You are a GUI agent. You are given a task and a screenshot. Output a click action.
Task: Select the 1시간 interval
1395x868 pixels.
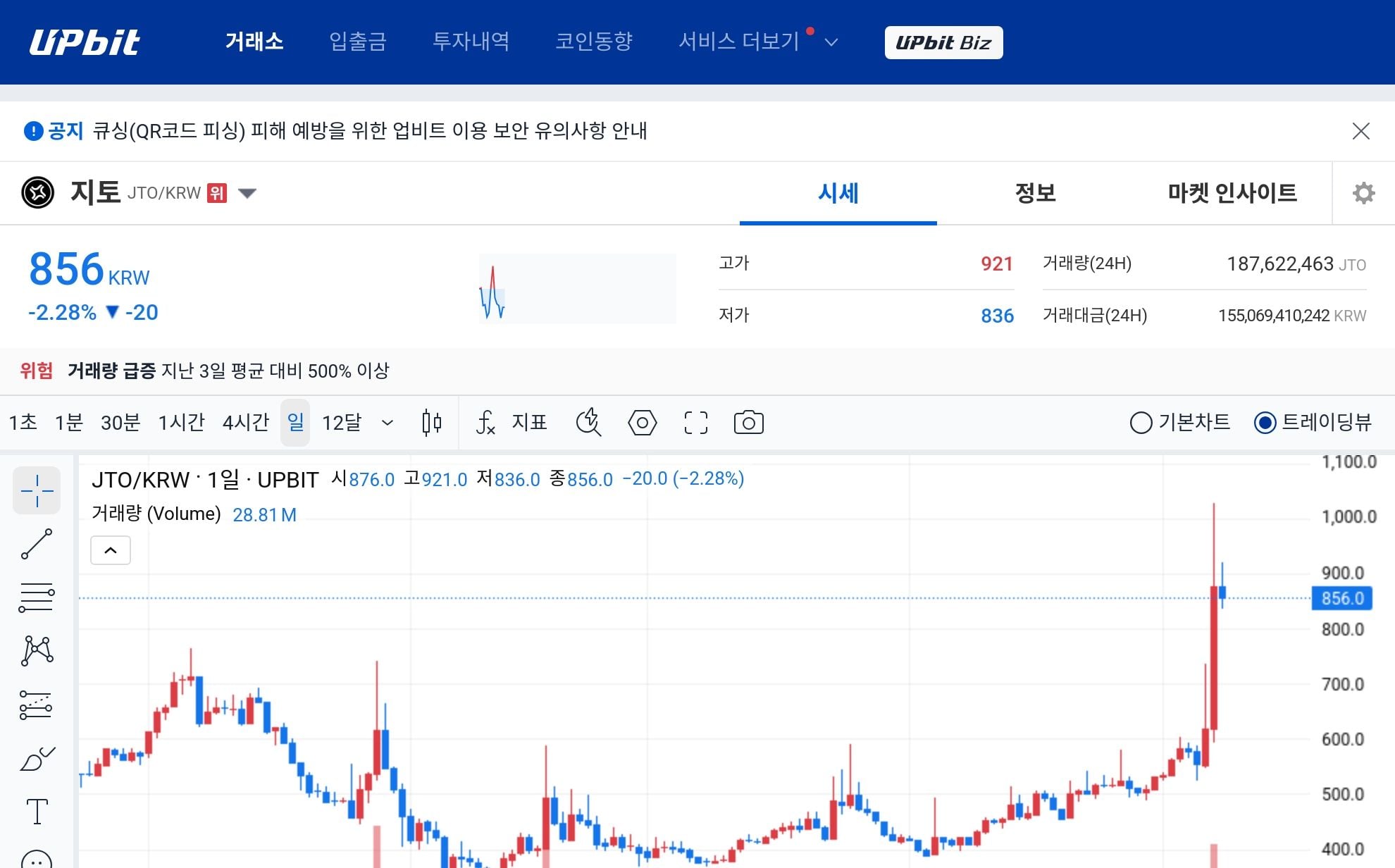click(x=181, y=422)
